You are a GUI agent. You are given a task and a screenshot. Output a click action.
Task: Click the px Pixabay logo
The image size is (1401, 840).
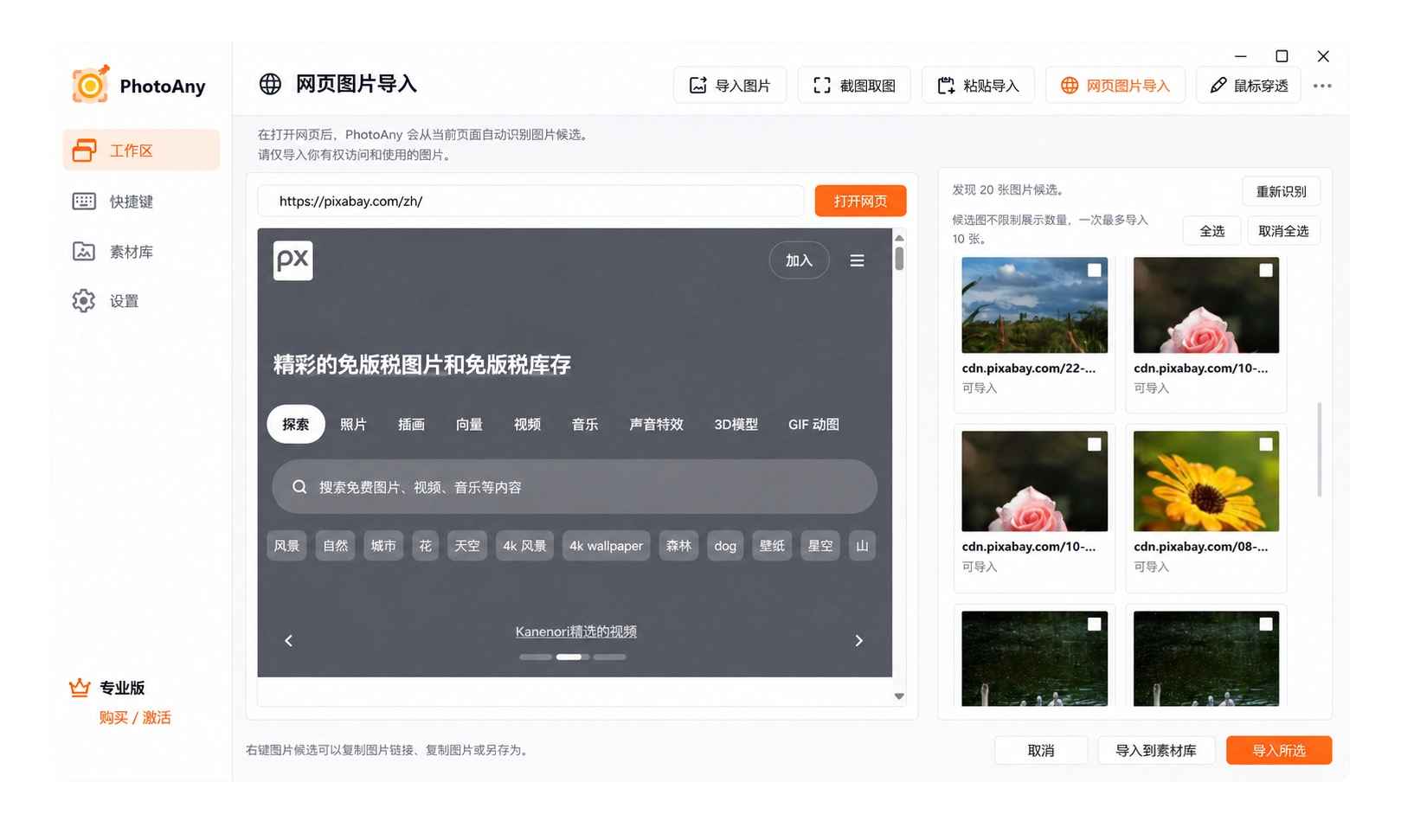click(x=292, y=260)
